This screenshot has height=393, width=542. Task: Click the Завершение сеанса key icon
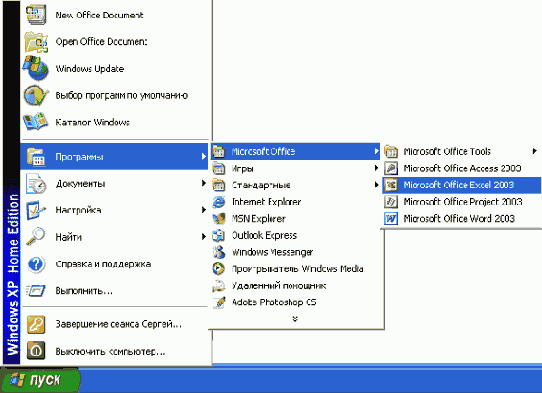[x=36, y=324]
